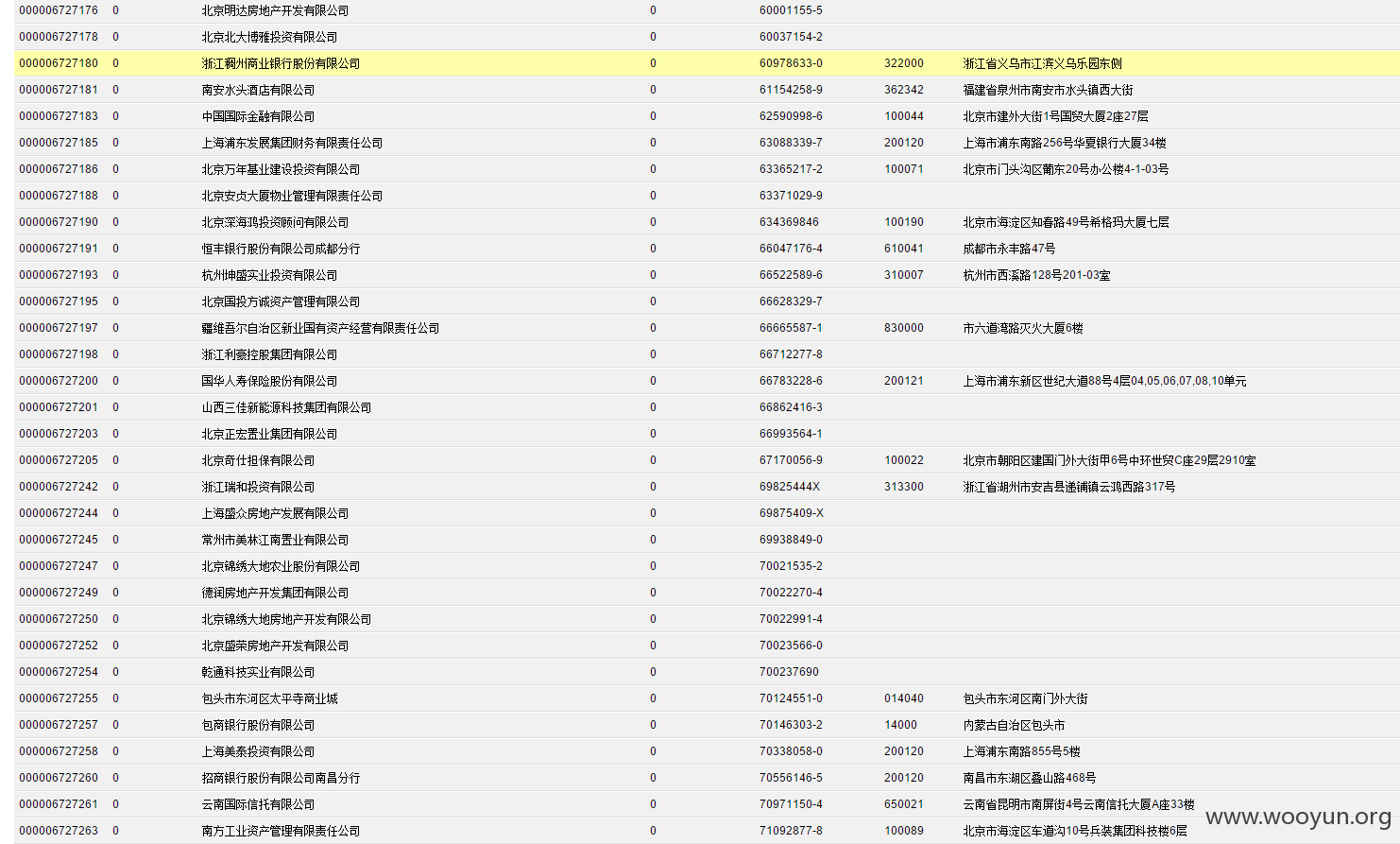Select company 恒丰银行股份有限公司成都分行
Image resolution: width=1400 pixels, height=844 pixels.
281,249
